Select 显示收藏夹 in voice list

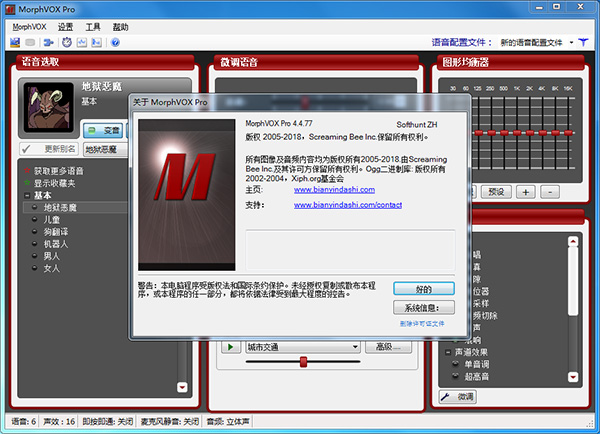[x=54, y=183]
